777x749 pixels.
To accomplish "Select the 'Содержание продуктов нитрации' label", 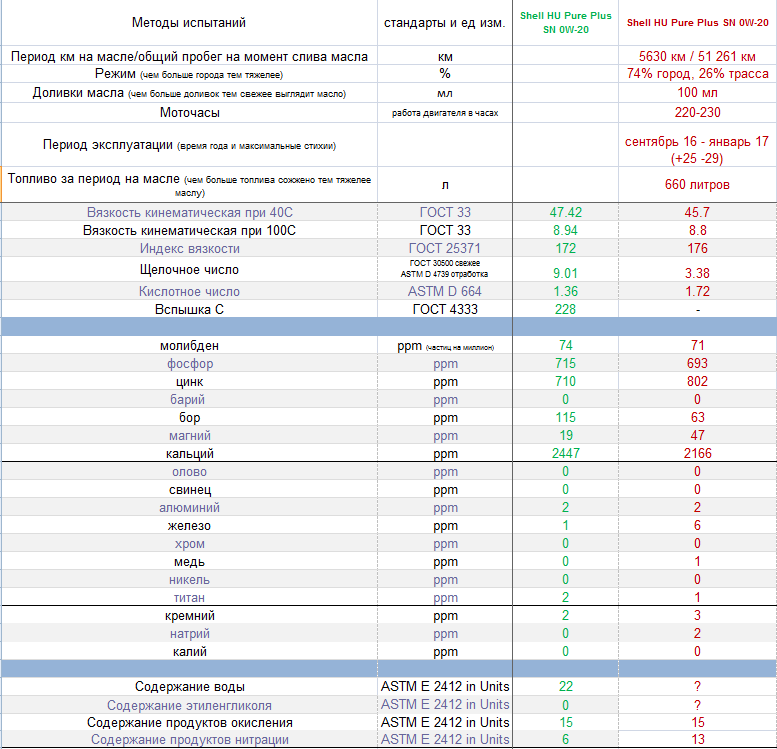I will (190, 740).
